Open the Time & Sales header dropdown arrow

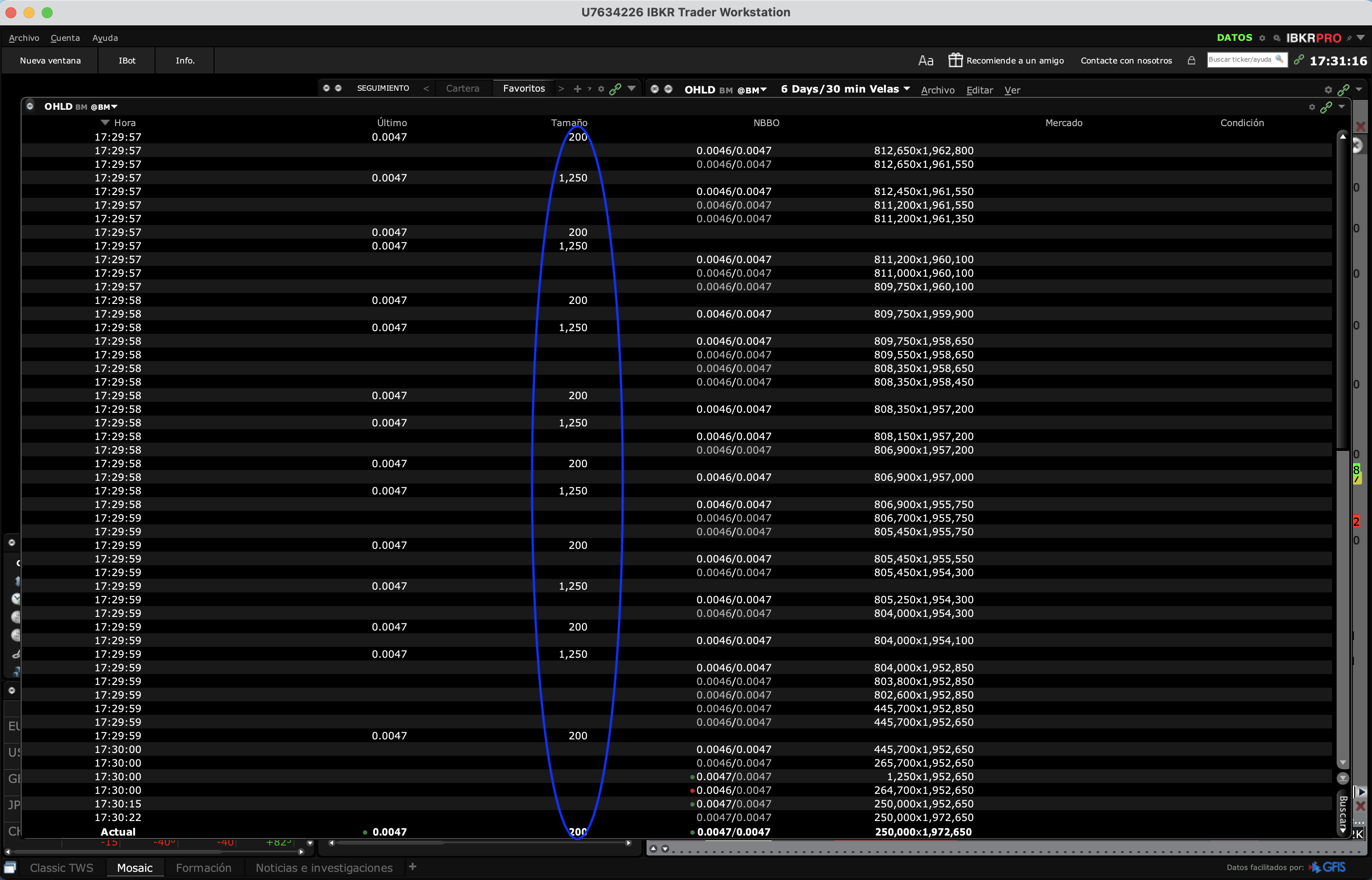click(1342, 107)
